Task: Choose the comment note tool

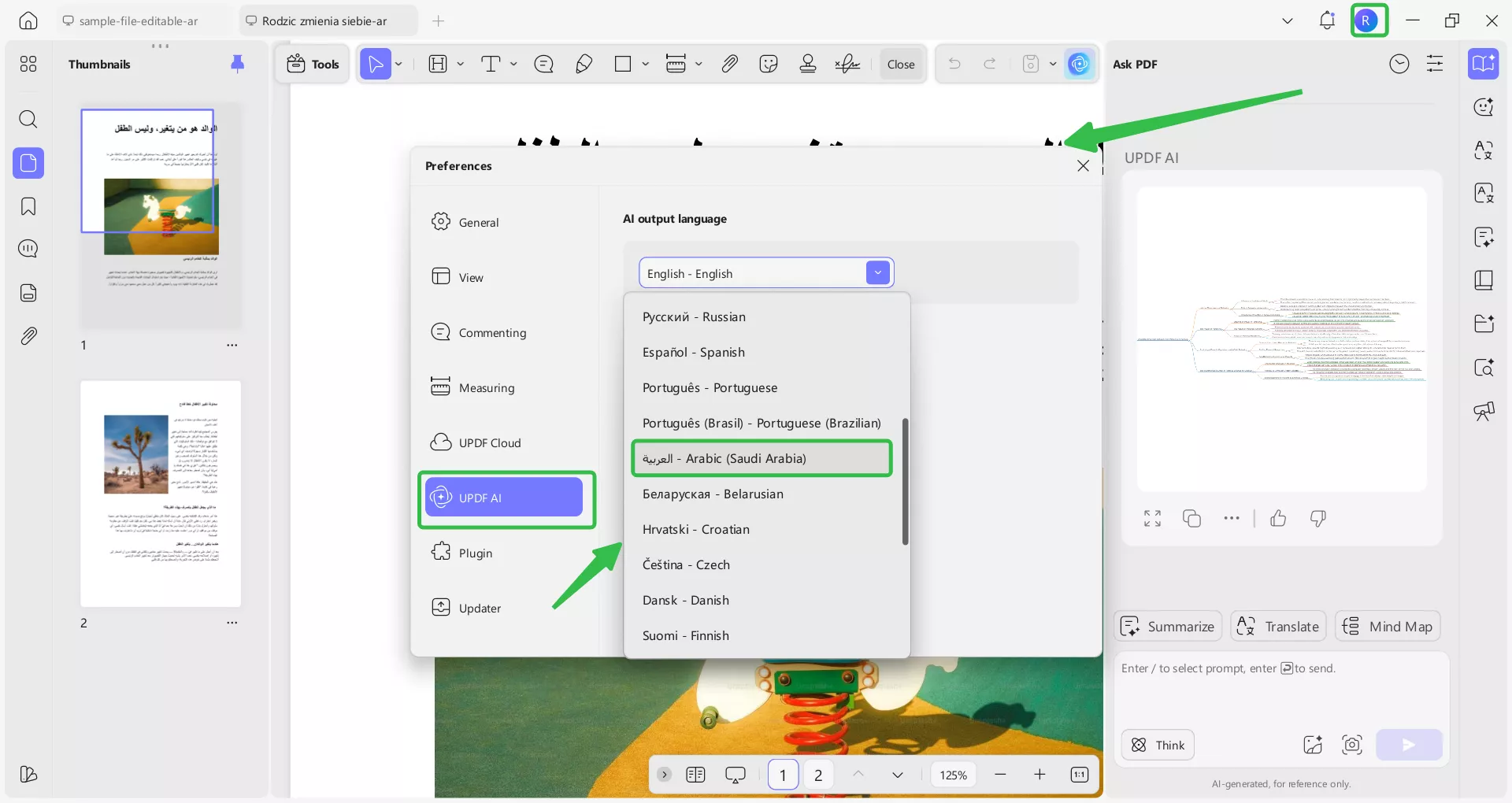Action: (x=544, y=64)
